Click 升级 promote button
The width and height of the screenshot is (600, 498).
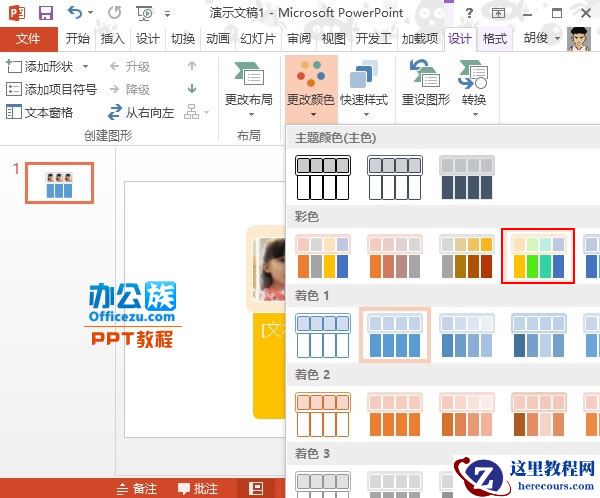(x=130, y=67)
